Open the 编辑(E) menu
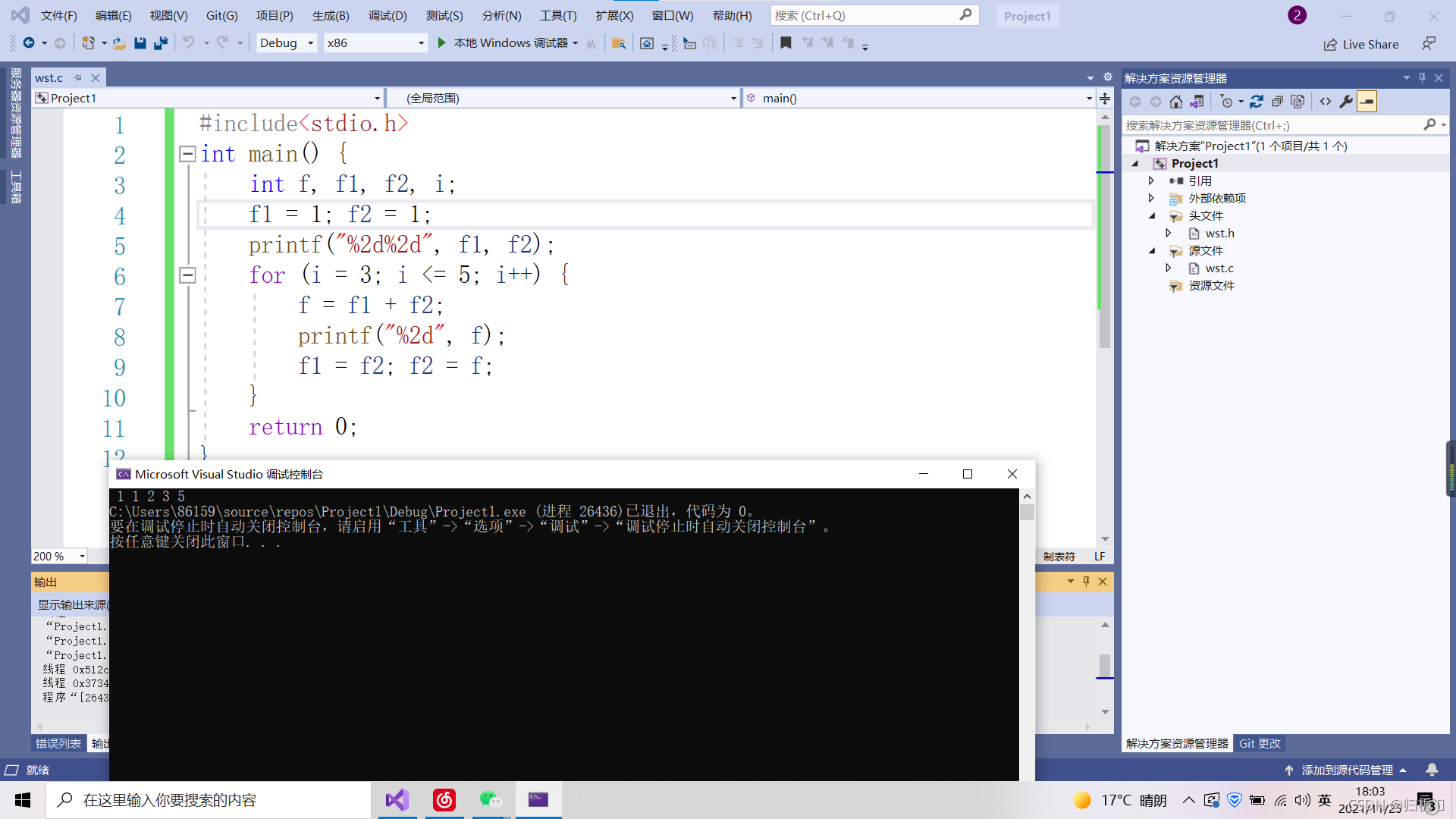The width and height of the screenshot is (1456, 819). pyautogui.click(x=114, y=15)
